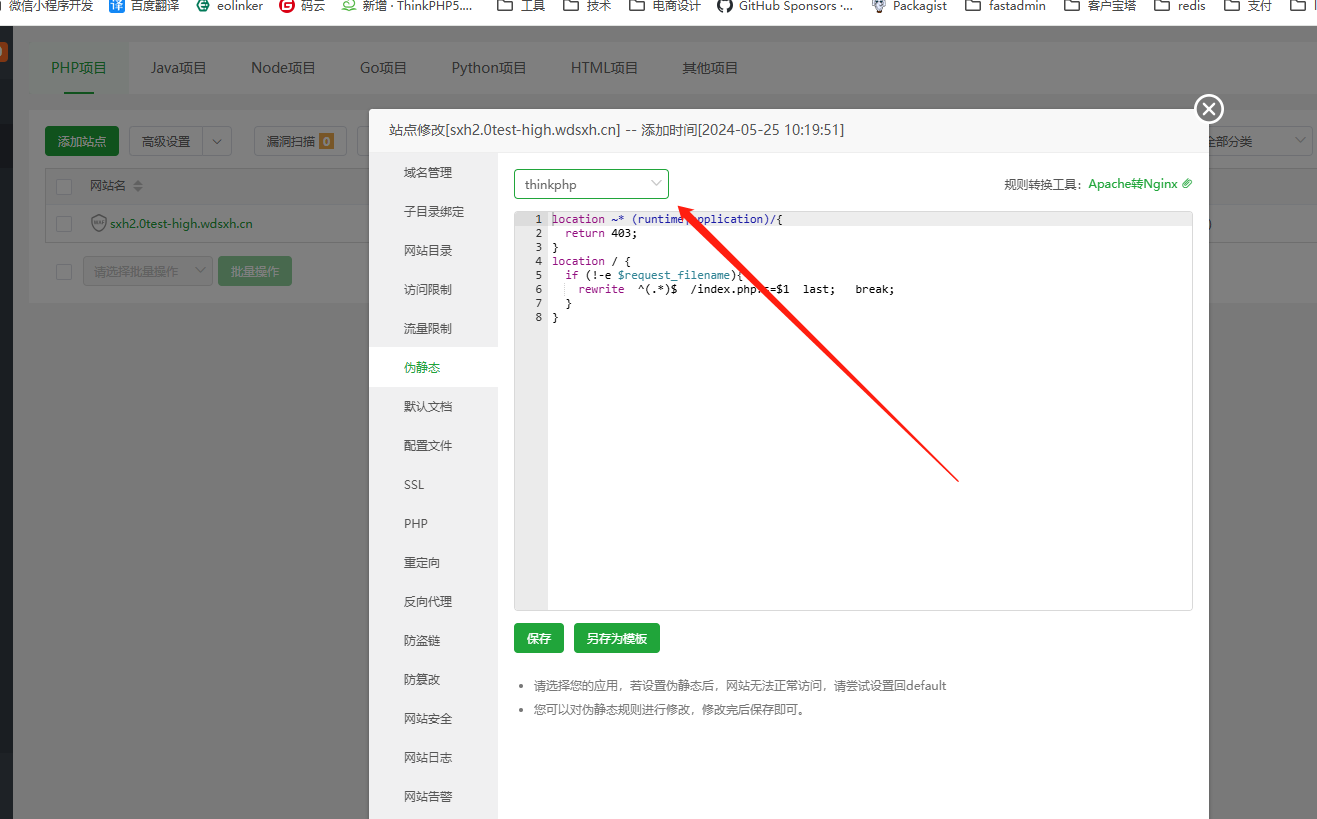The height and width of the screenshot is (819, 1317).
Task: Open the 请选择批量操作 dropdown
Action: (x=148, y=271)
